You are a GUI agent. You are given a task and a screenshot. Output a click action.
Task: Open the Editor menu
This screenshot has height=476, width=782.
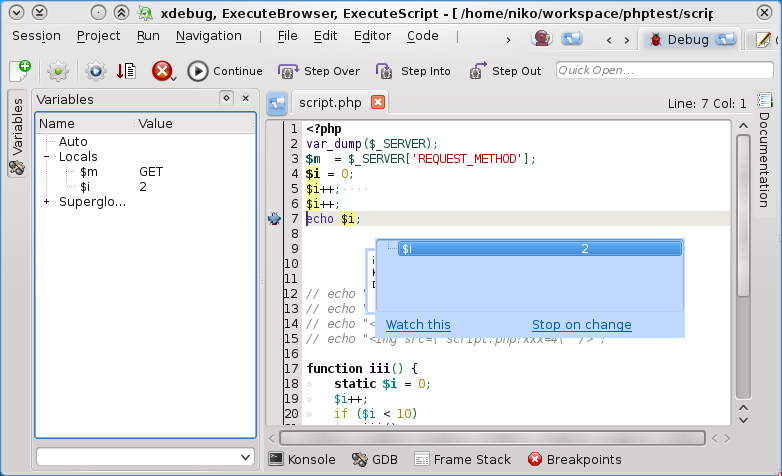372,36
